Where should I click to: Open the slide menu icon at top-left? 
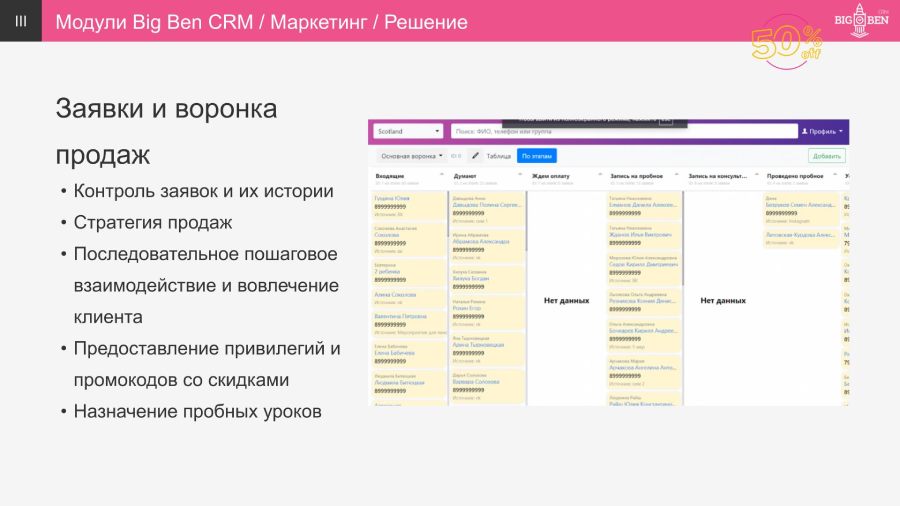21,21
